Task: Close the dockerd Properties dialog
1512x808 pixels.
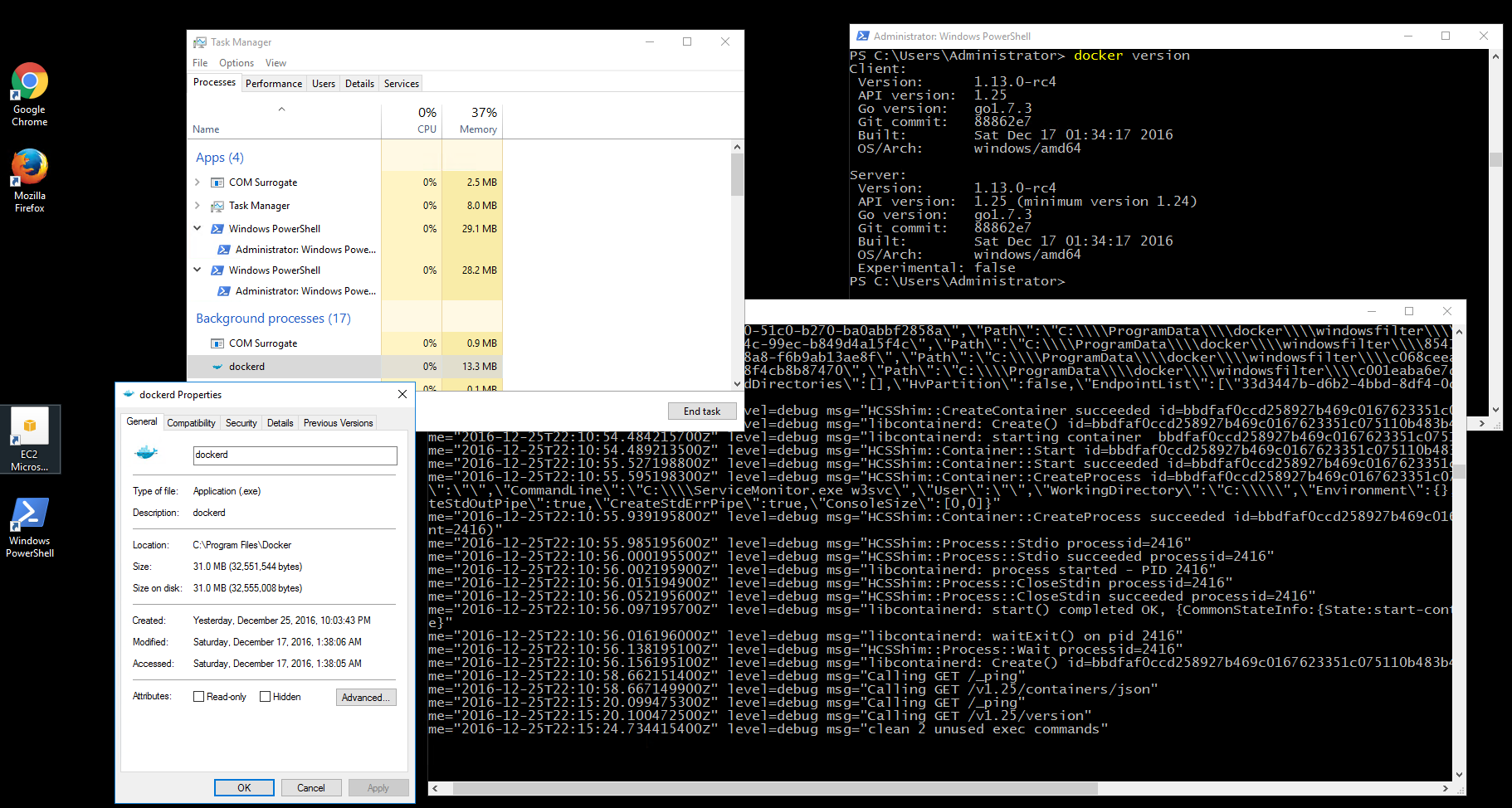Action: coord(402,394)
